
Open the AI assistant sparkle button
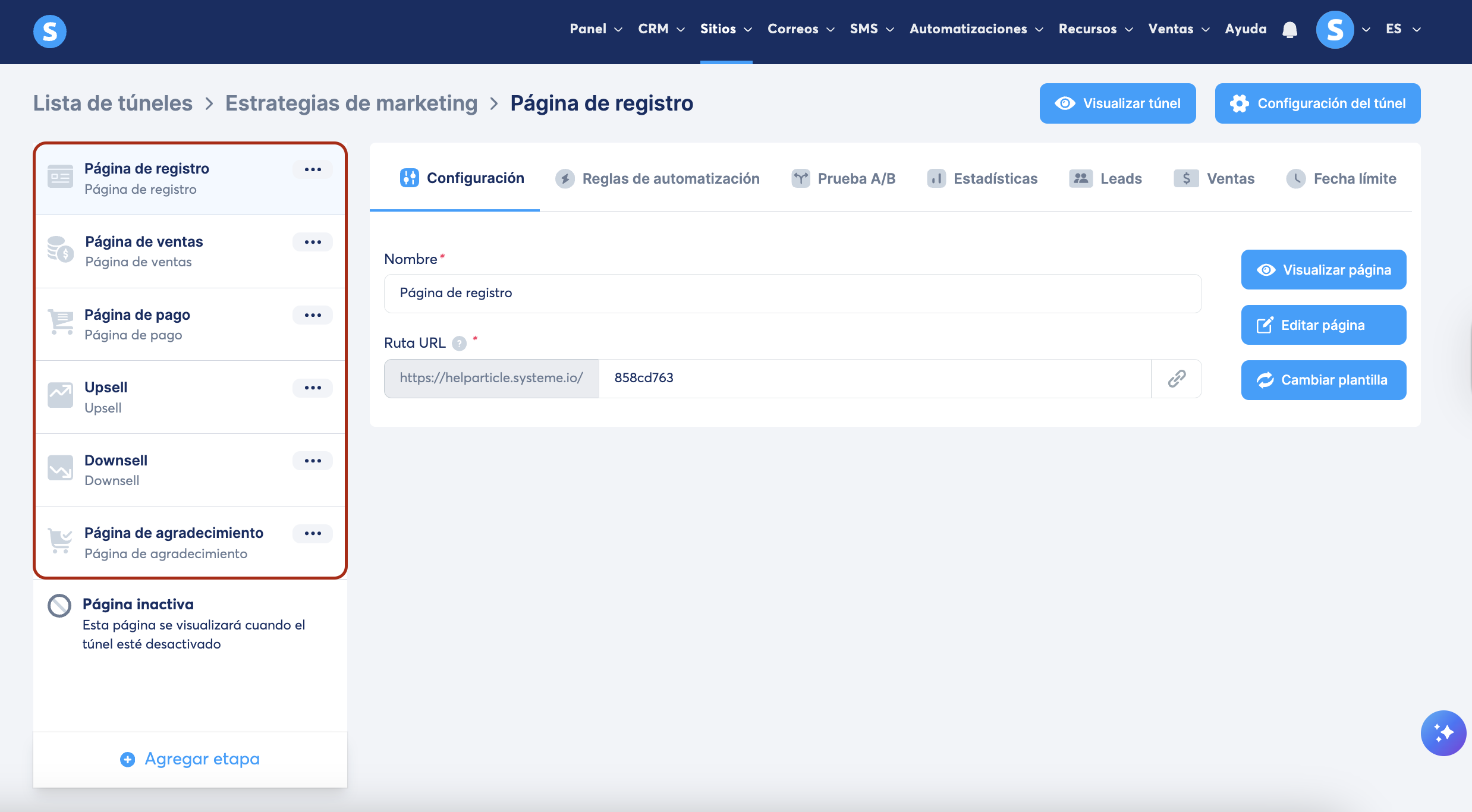pyautogui.click(x=1443, y=733)
